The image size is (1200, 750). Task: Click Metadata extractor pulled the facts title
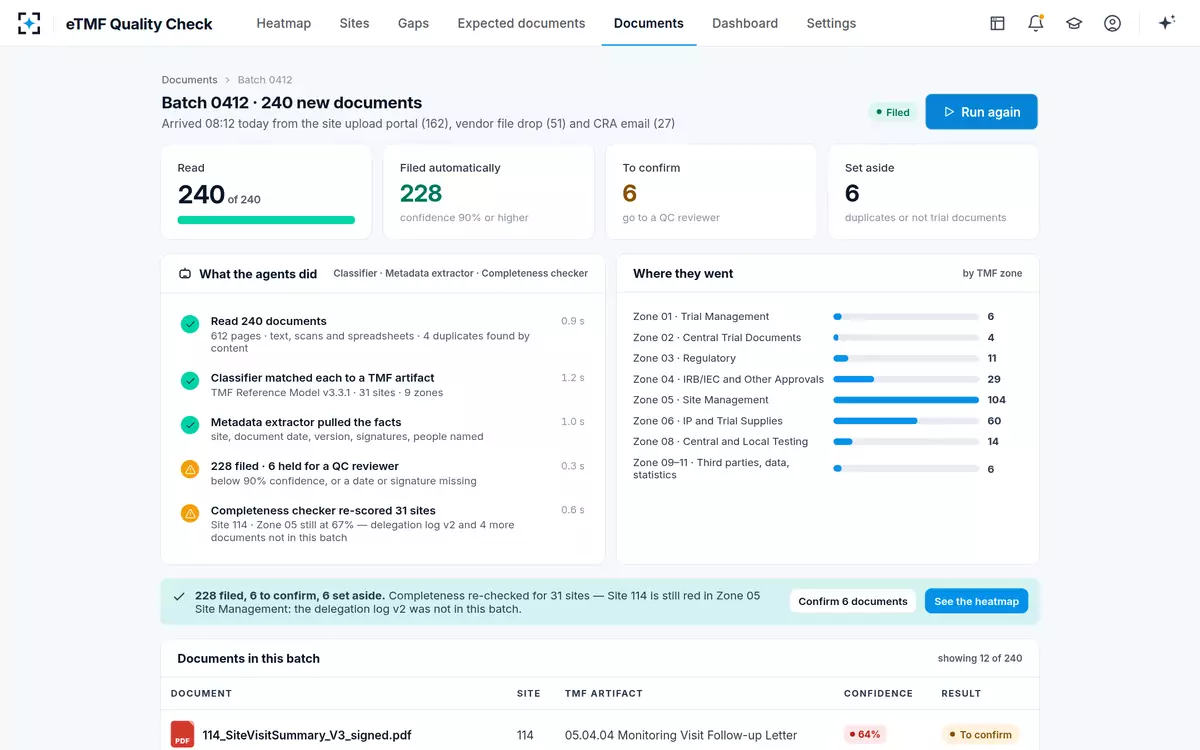pos(306,422)
